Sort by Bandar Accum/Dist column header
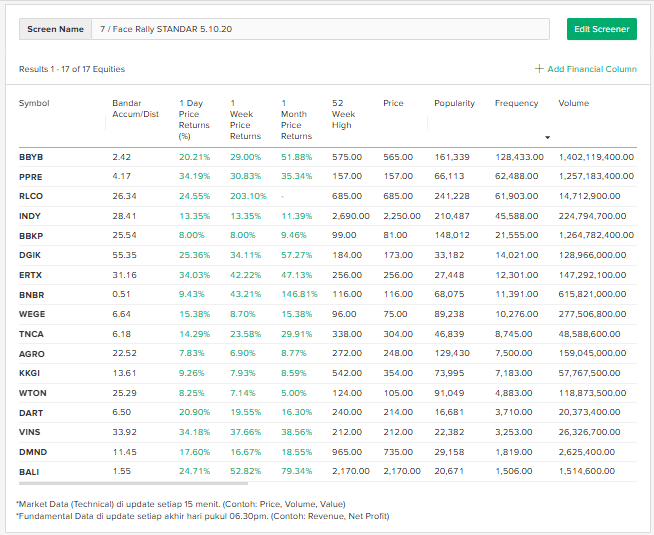 point(135,109)
